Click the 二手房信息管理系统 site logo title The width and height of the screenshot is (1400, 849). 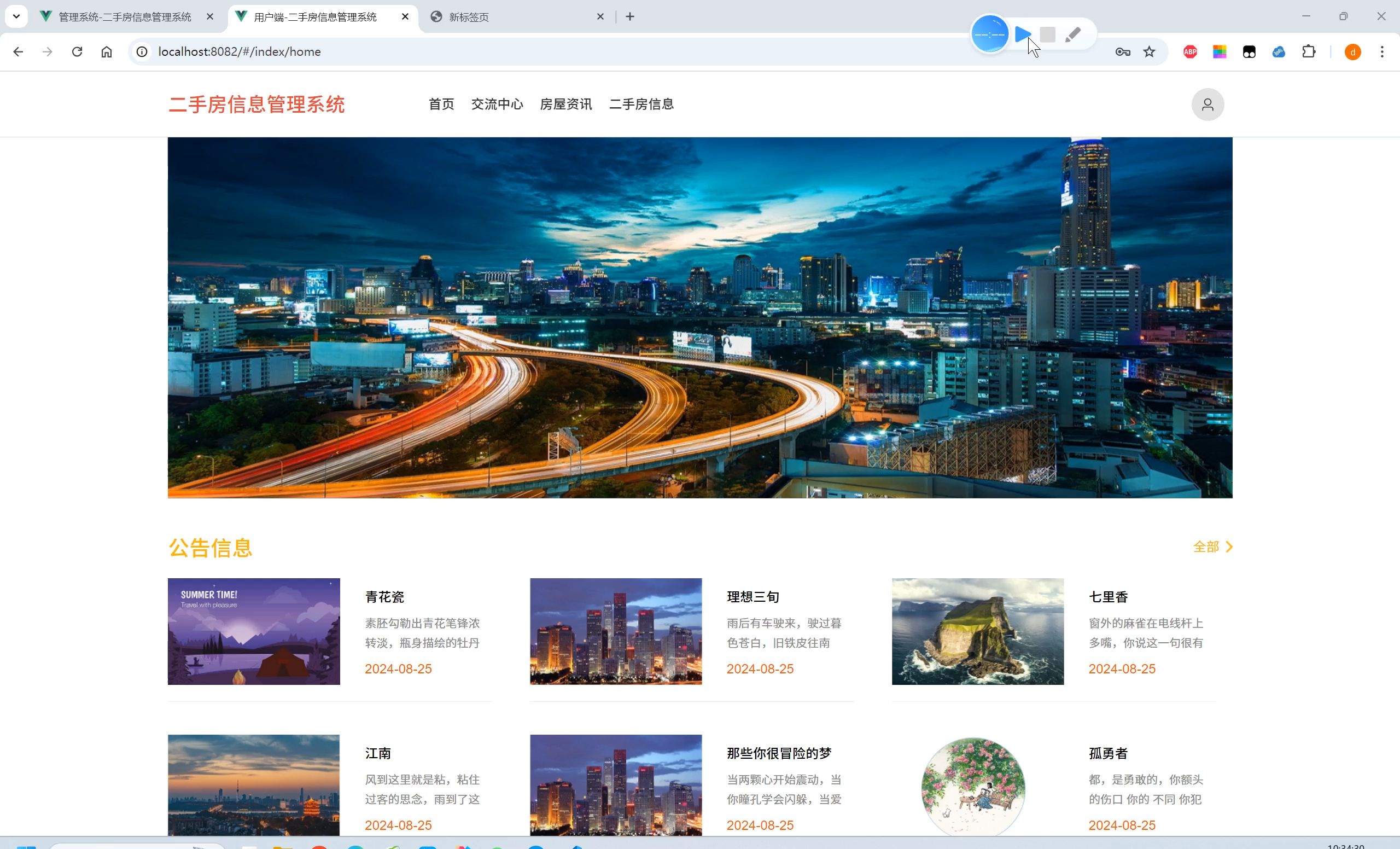click(x=257, y=104)
